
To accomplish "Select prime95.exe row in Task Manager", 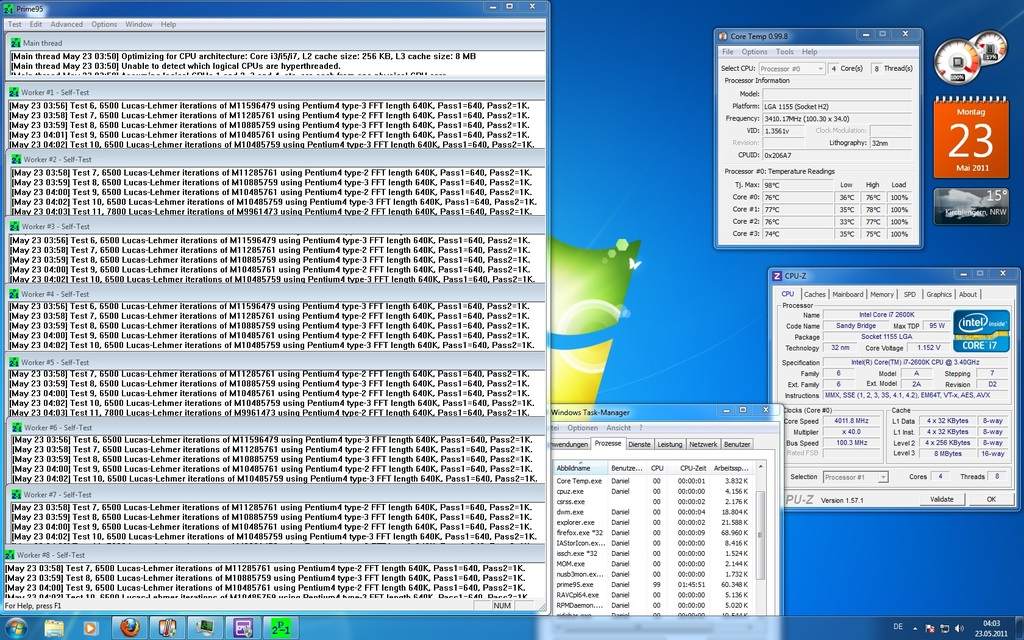I will point(653,584).
